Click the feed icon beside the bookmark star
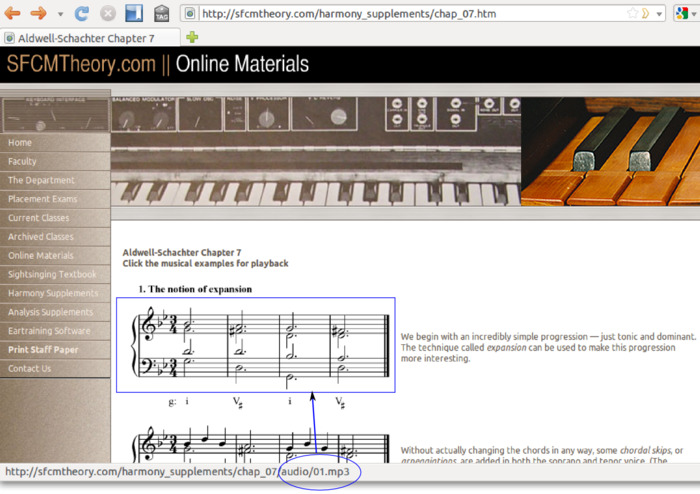The image size is (700, 494). pyautogui.click(x=646, y=13)
